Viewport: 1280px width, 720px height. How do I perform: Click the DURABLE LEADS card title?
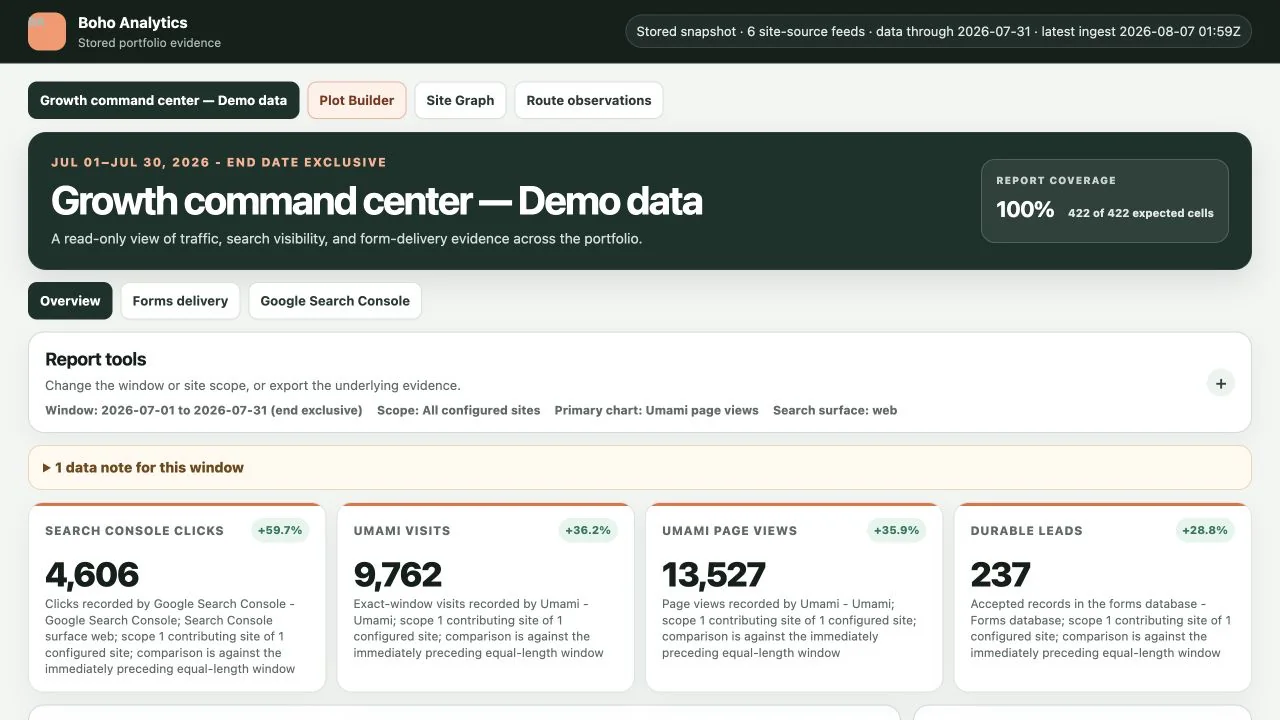1027,531
